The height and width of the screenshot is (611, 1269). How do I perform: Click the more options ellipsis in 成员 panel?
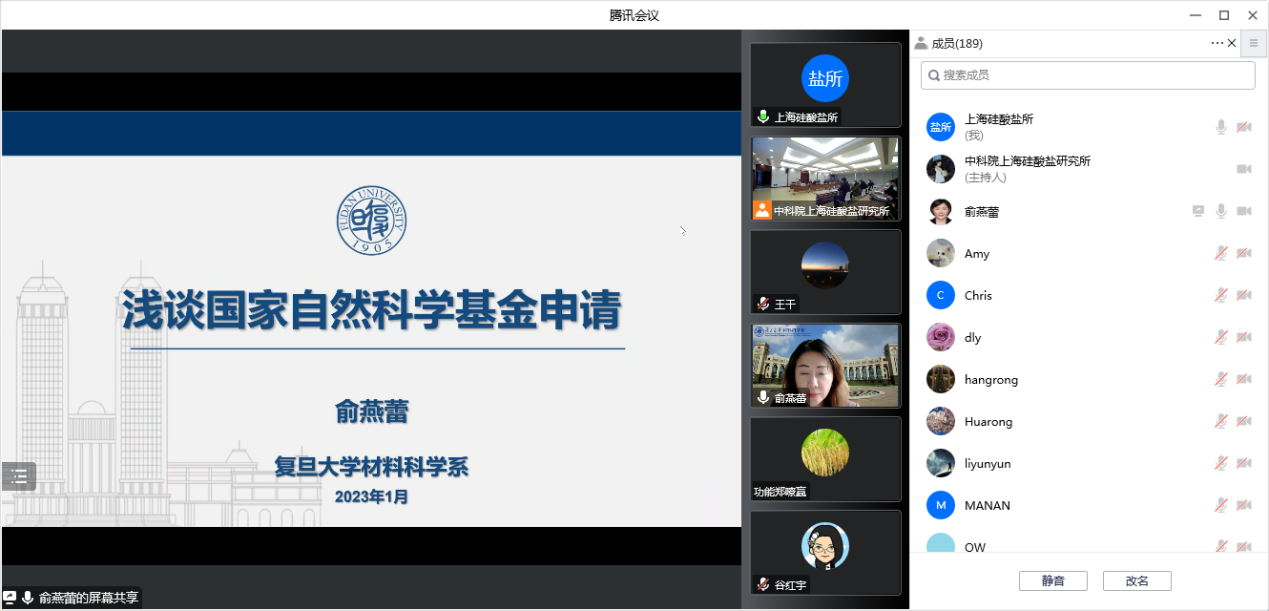coord(1216,43)
